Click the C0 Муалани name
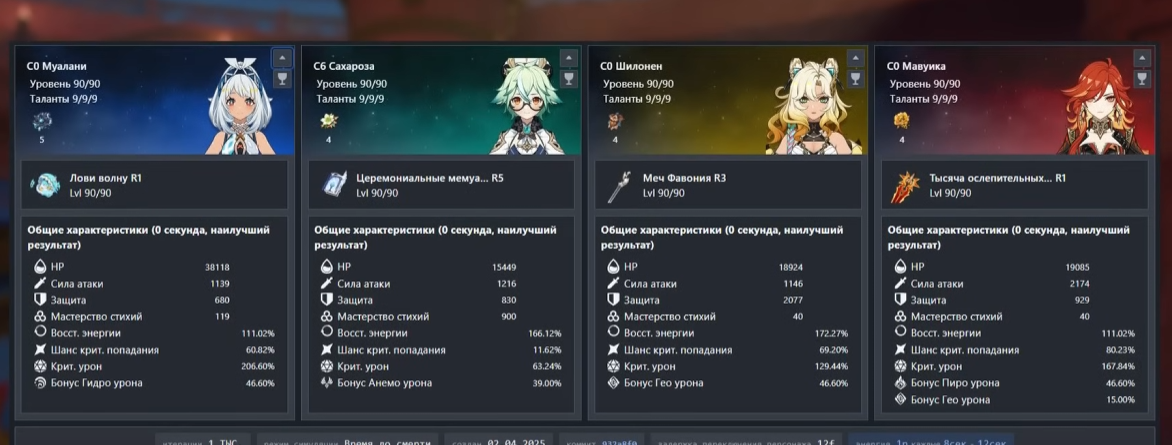 (57, 67)
